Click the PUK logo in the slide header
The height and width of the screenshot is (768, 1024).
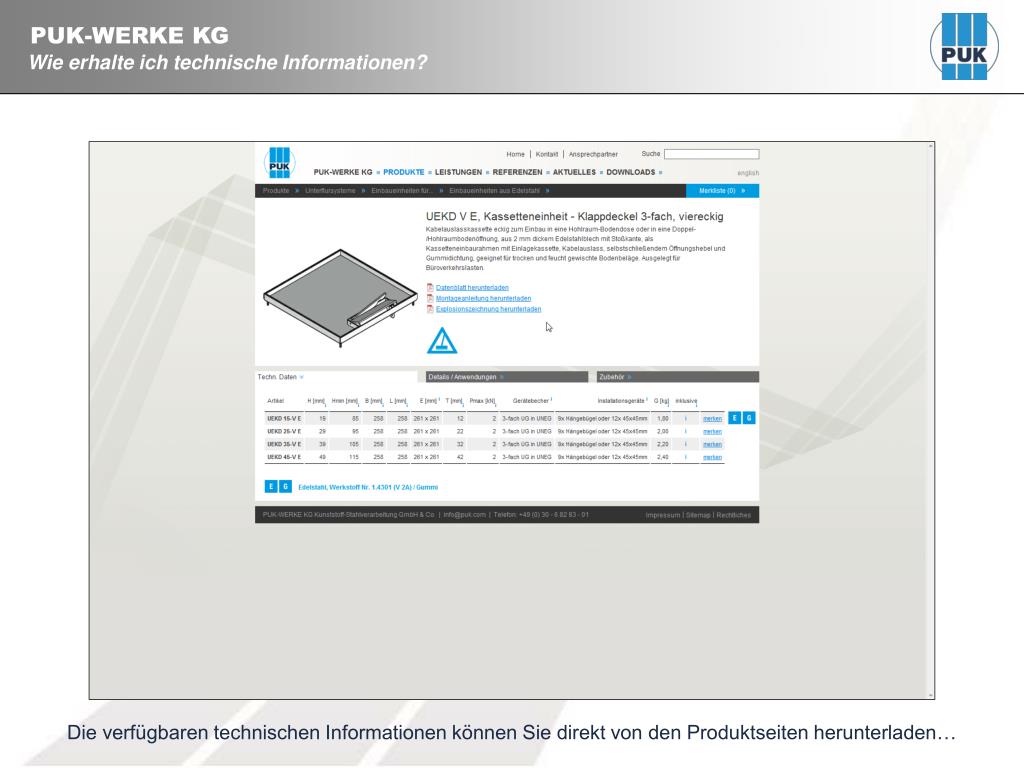point(964,46)
